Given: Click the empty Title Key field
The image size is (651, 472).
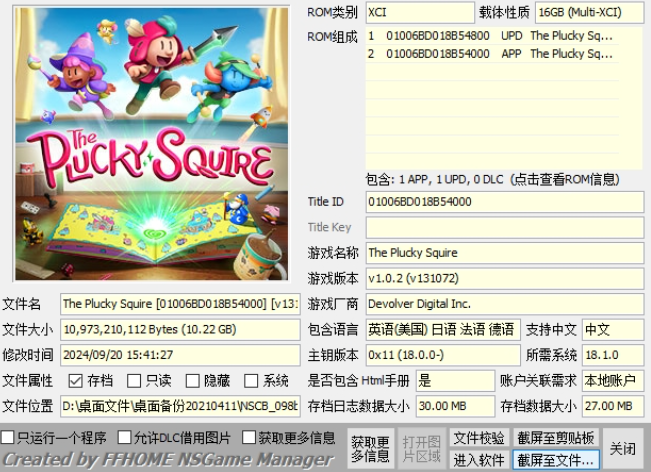Looking at the screenshot, I should 504,227.
